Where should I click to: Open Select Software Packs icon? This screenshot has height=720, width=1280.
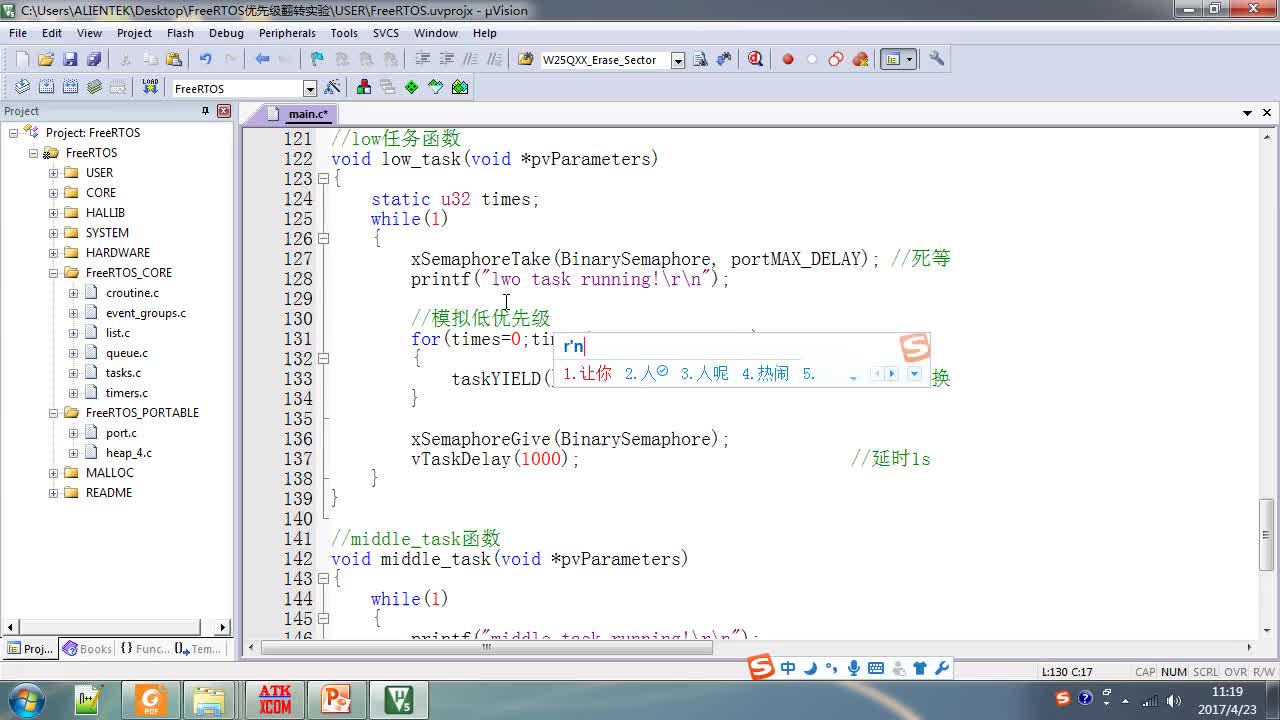[436, 88]
